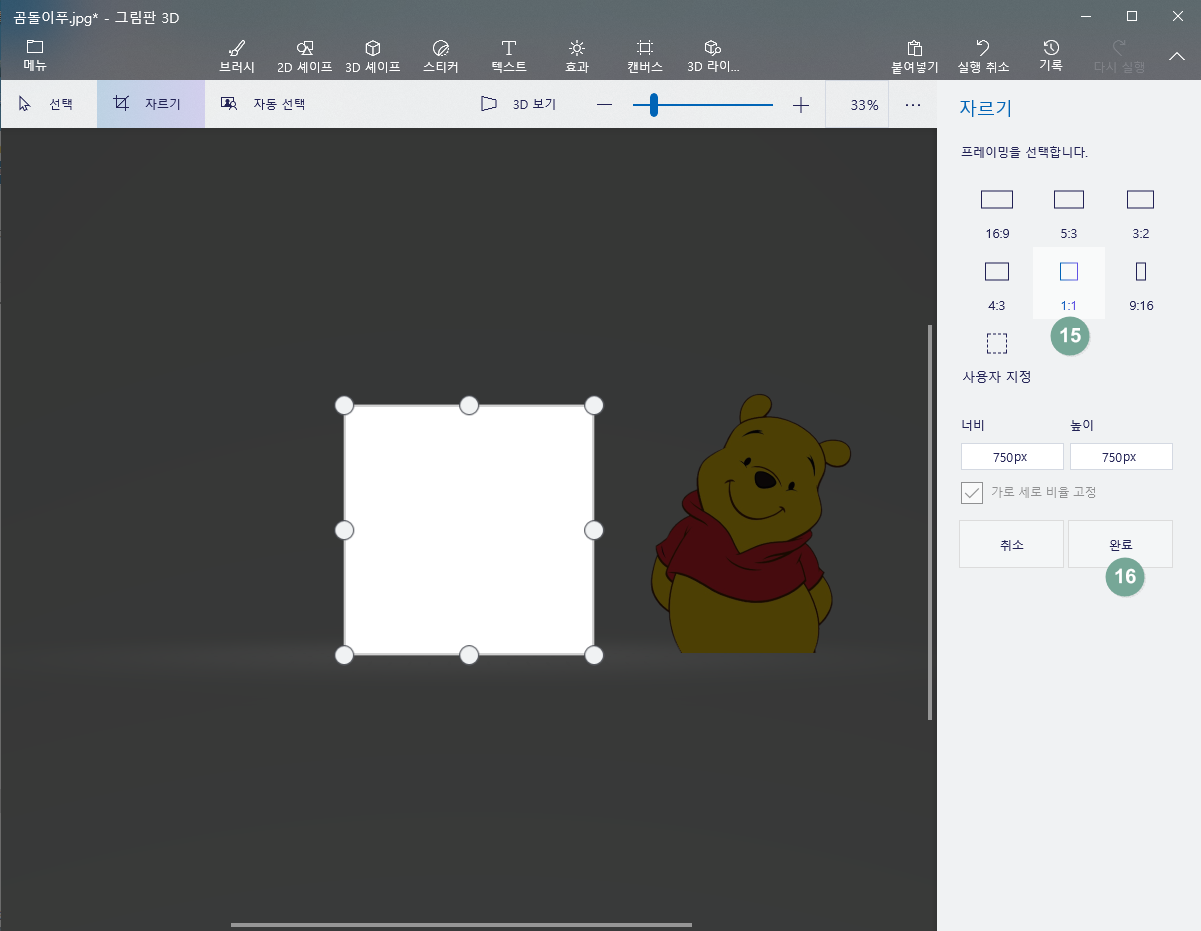The height and width of the screenshot is (931, 1201).
Task: Choose the 16:9 framing preset
Action: tap(997, 210)
